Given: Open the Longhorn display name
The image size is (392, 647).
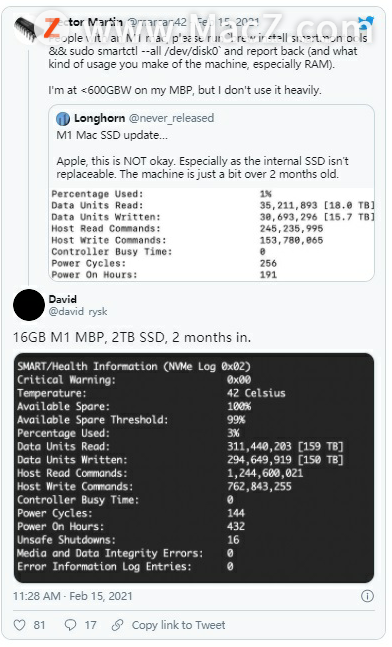Looking at the screenshot, I should tap(99, 118).
